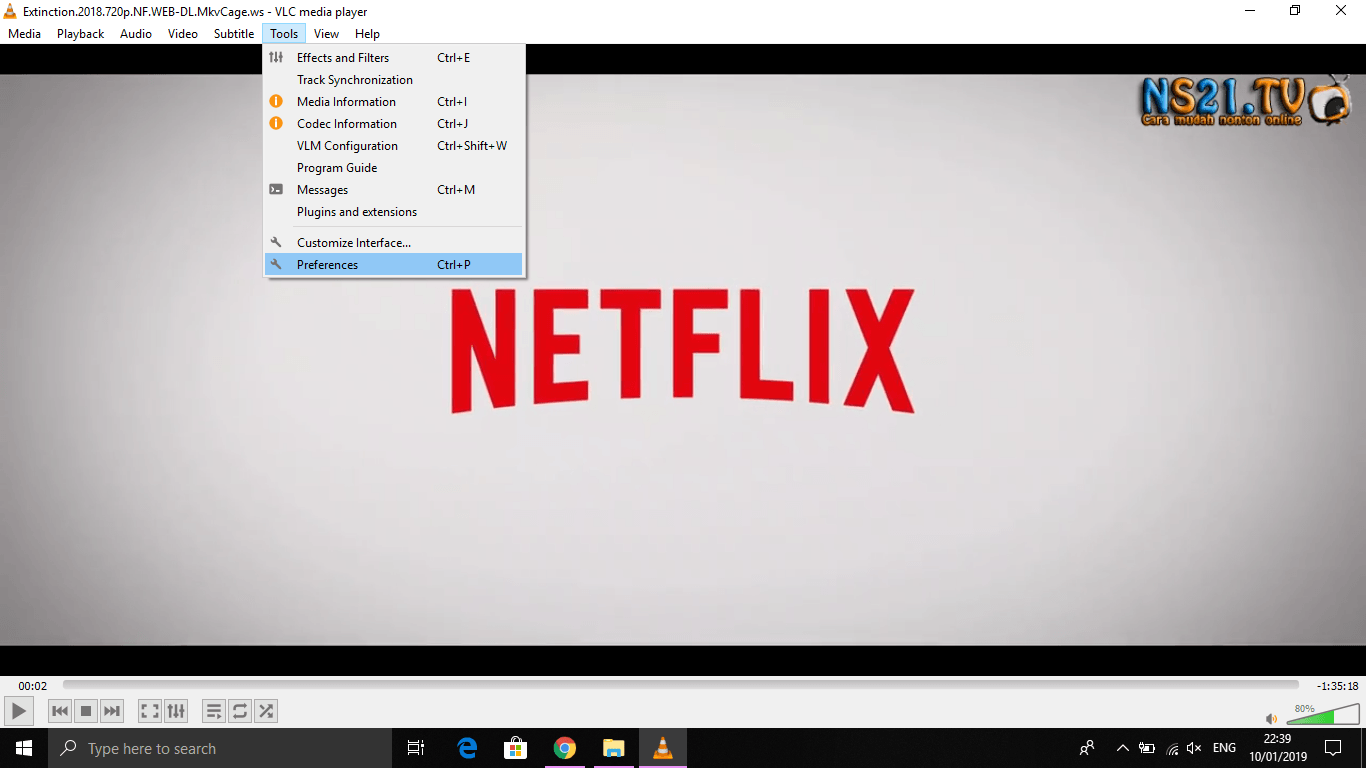1366x768 pixels.
Task: Stop playback with the Stop button
Action: point(86,711)
